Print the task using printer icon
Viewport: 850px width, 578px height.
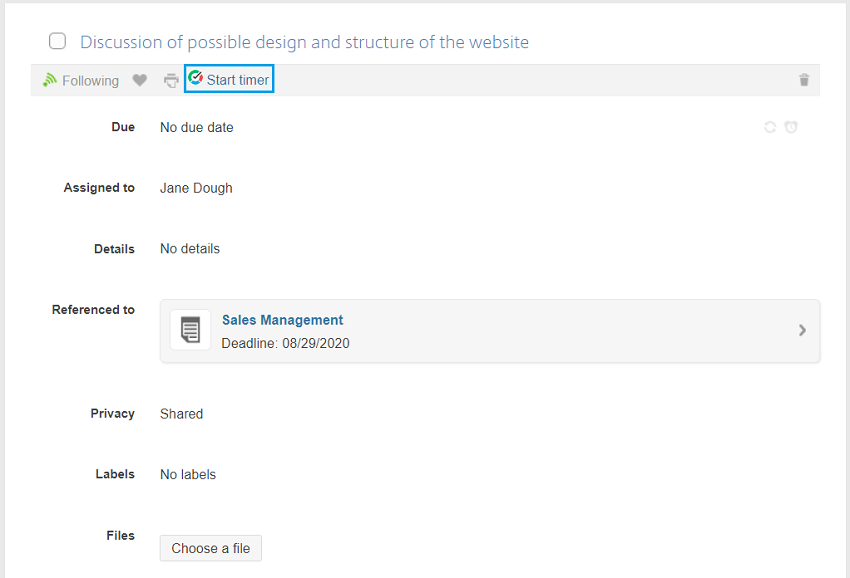click(x=171, y=81)
